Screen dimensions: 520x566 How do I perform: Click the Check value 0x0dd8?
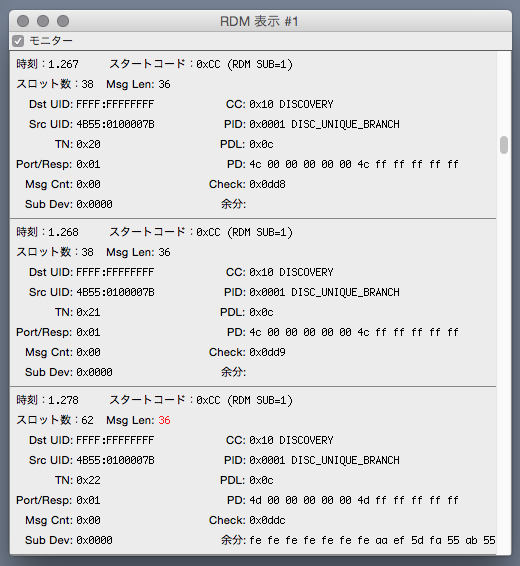pyautogui.click(x=267, y=184)
